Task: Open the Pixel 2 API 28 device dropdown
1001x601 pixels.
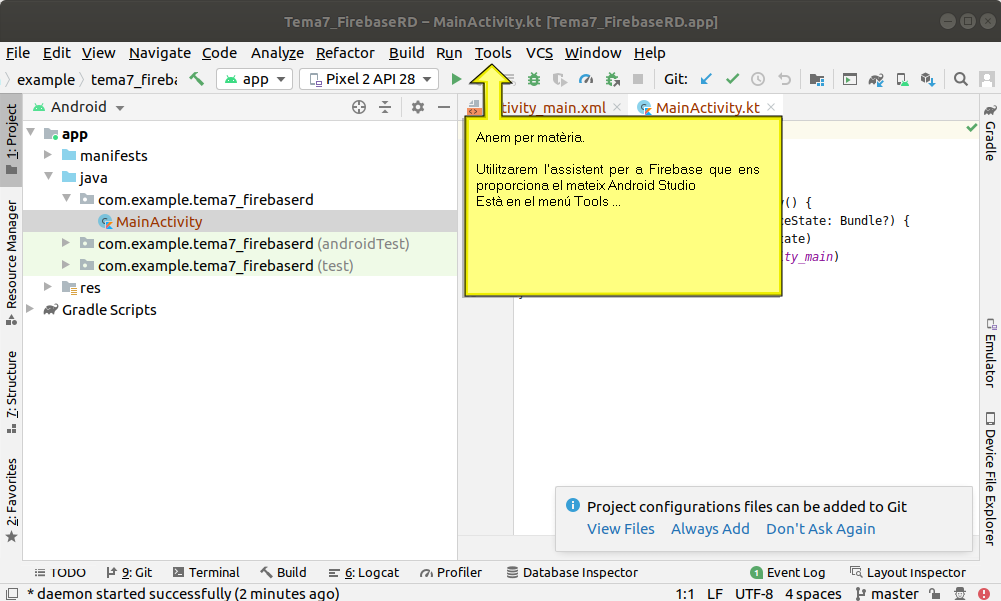Action: click(x=370, y=79)
